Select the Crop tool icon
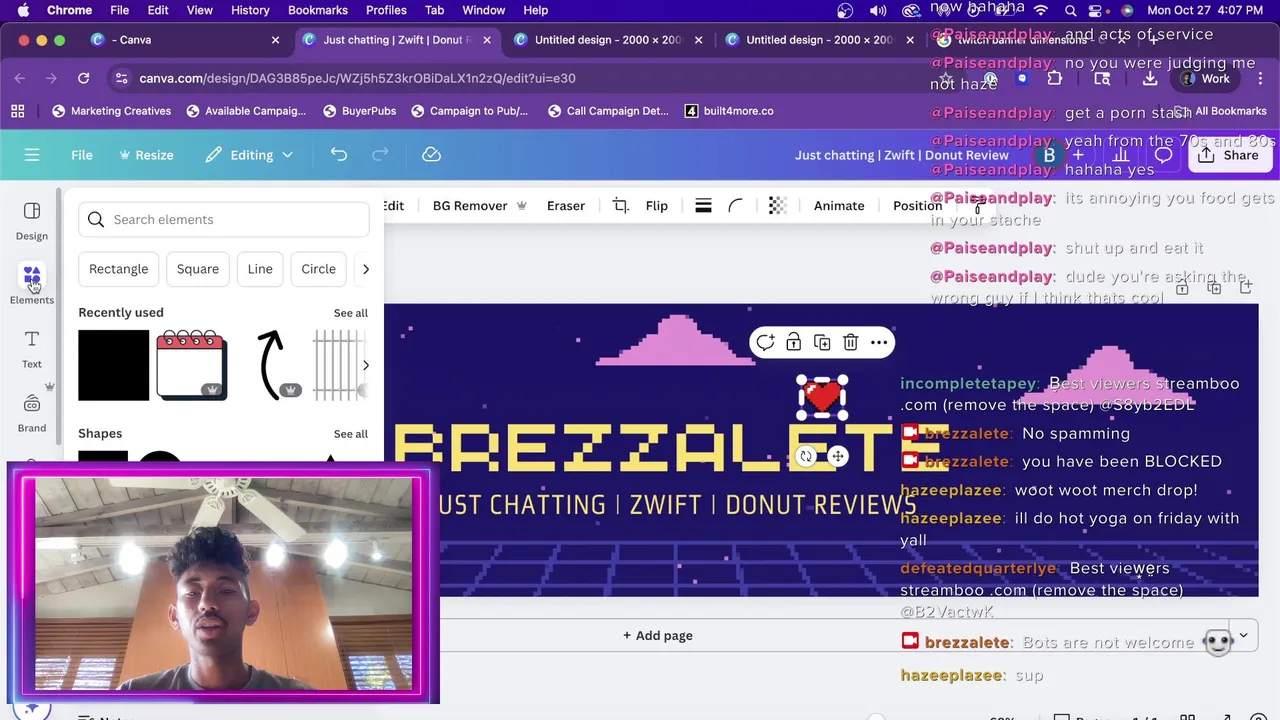 click(x=620, y=206)
